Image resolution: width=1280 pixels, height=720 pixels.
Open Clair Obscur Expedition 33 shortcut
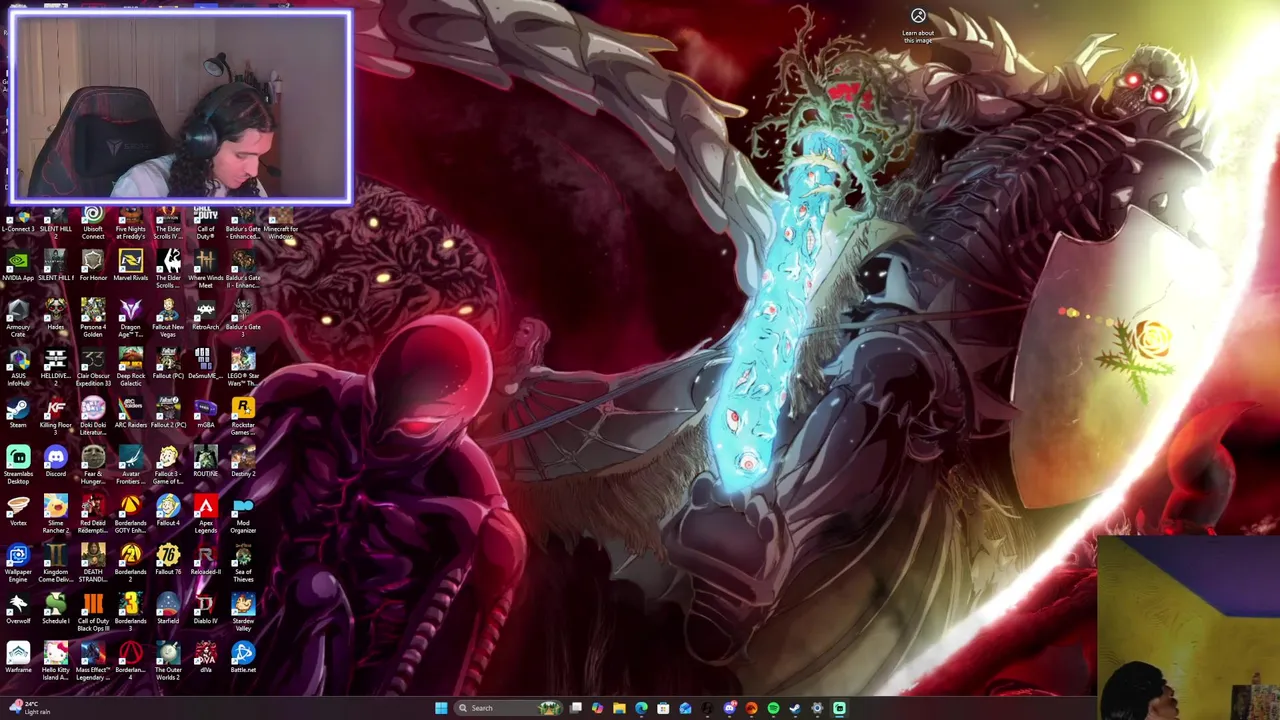93,368
